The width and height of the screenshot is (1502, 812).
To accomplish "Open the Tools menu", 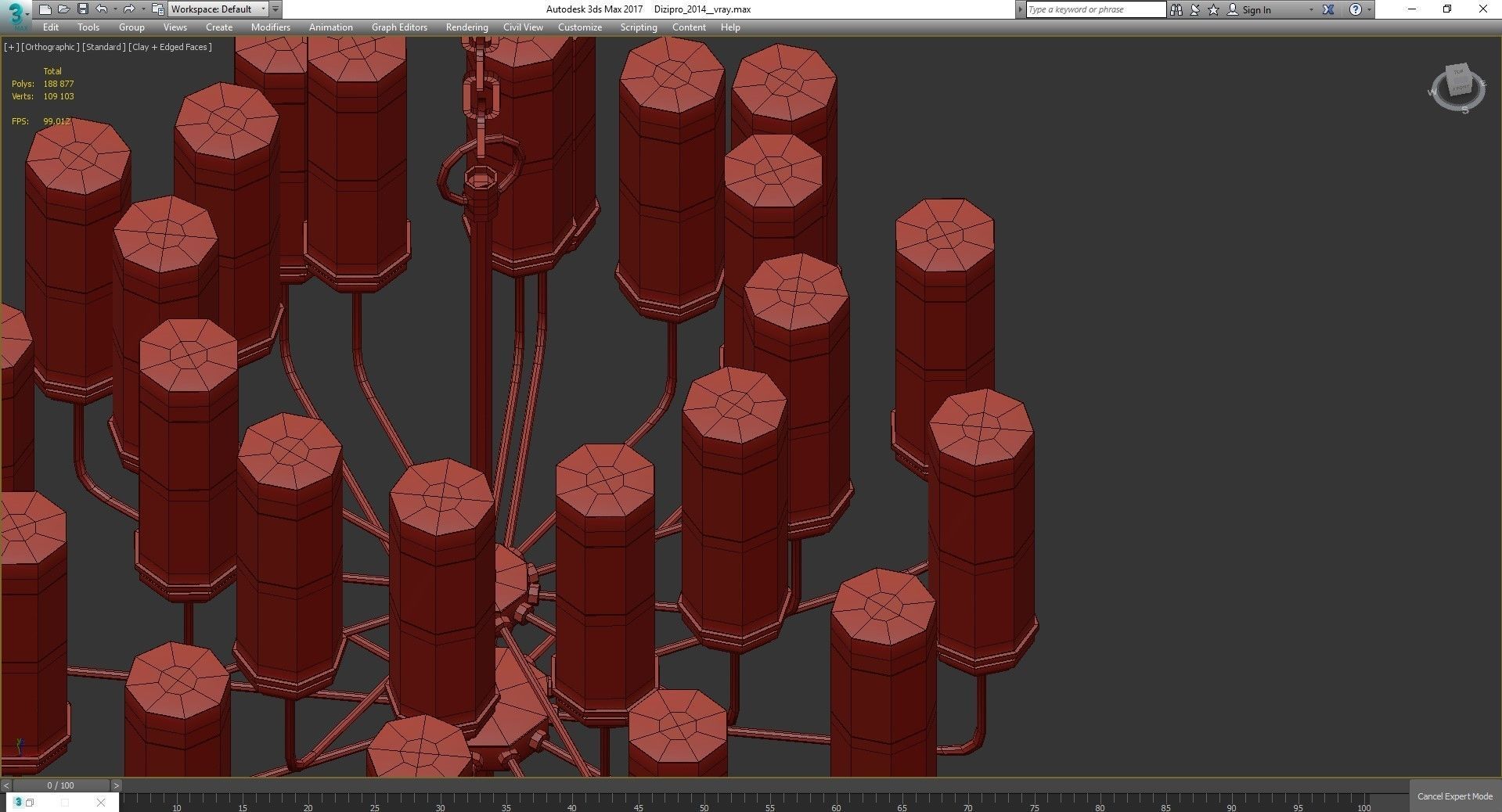I will [88, 27].
